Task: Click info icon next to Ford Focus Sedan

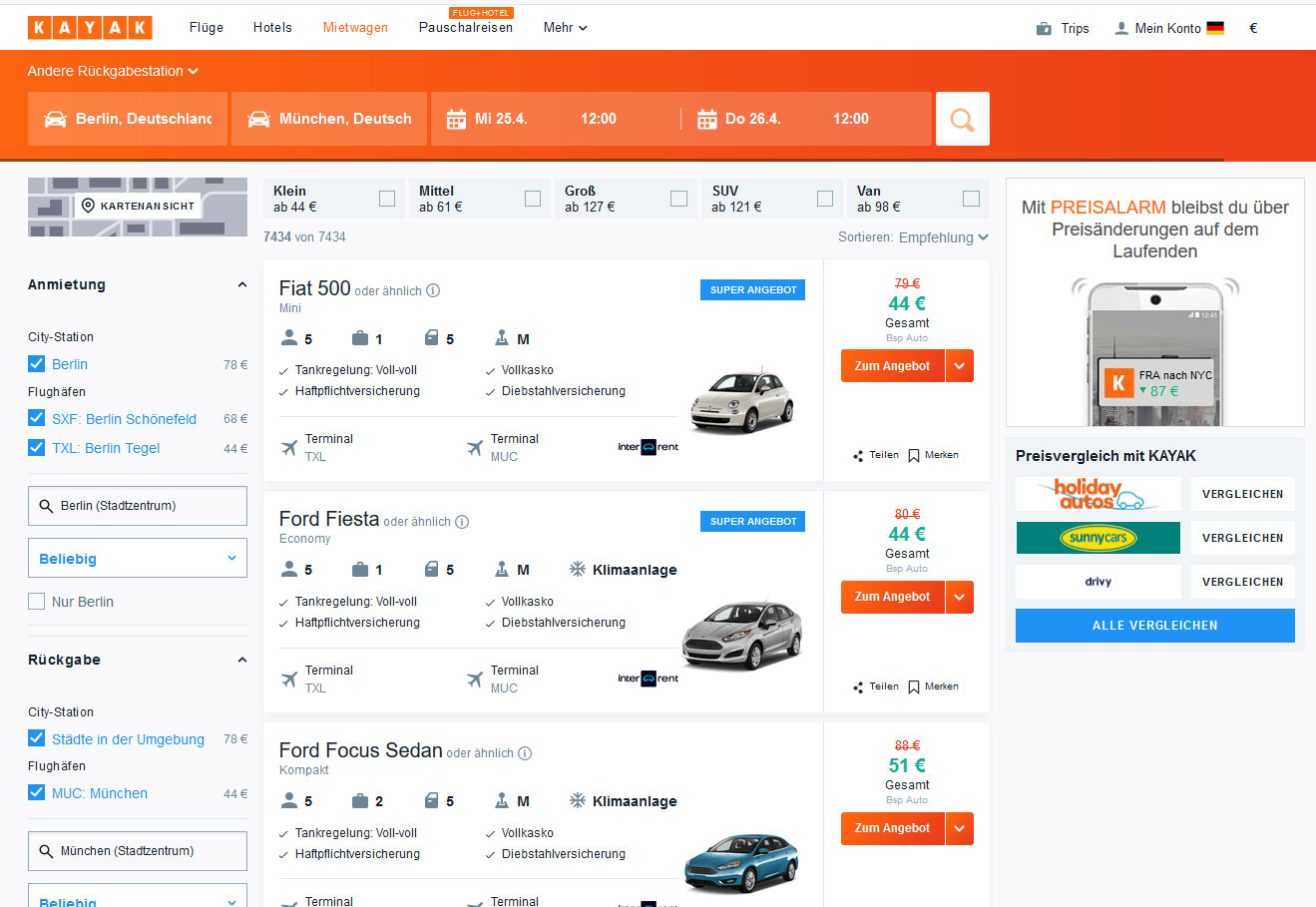Action: point(525,753)
